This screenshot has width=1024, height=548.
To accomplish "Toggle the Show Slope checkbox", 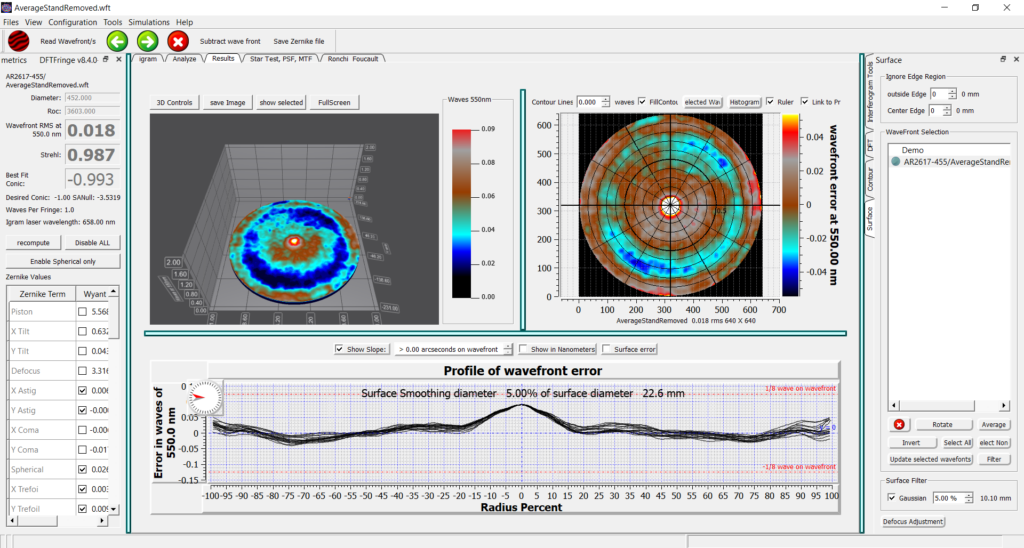I will click(339, 349).
